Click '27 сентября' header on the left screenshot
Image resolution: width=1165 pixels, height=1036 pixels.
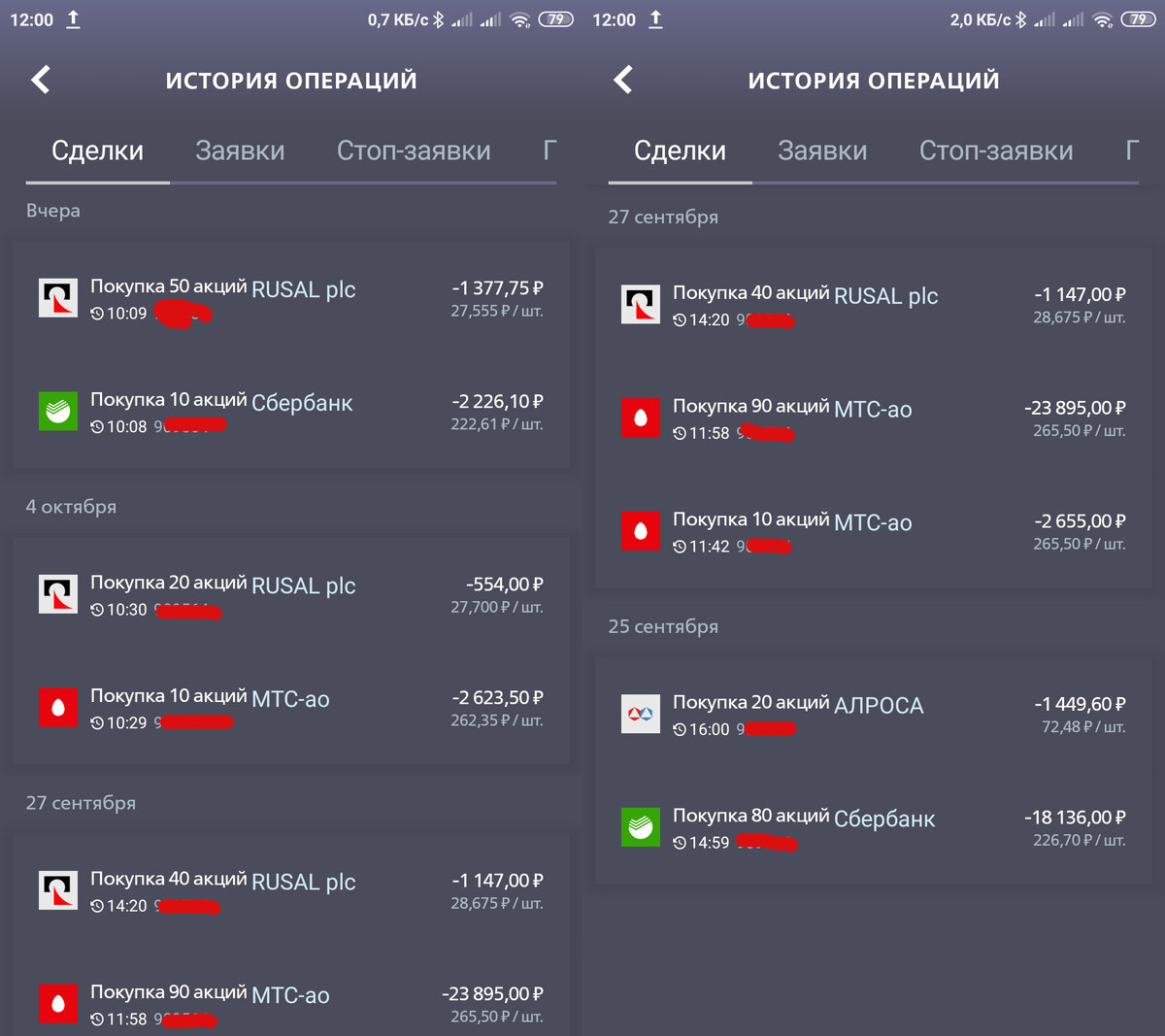click(81, 803)
